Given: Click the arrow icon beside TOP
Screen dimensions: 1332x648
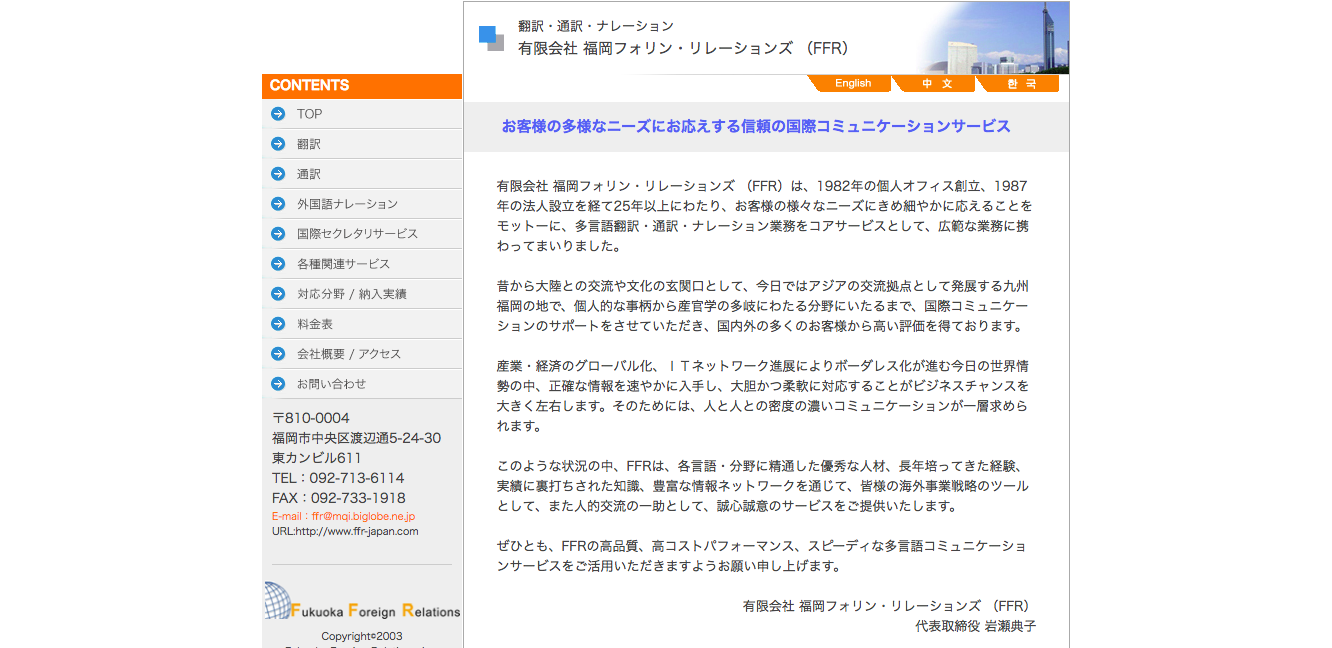Looking at the screenshot, I should pos(278,114).
